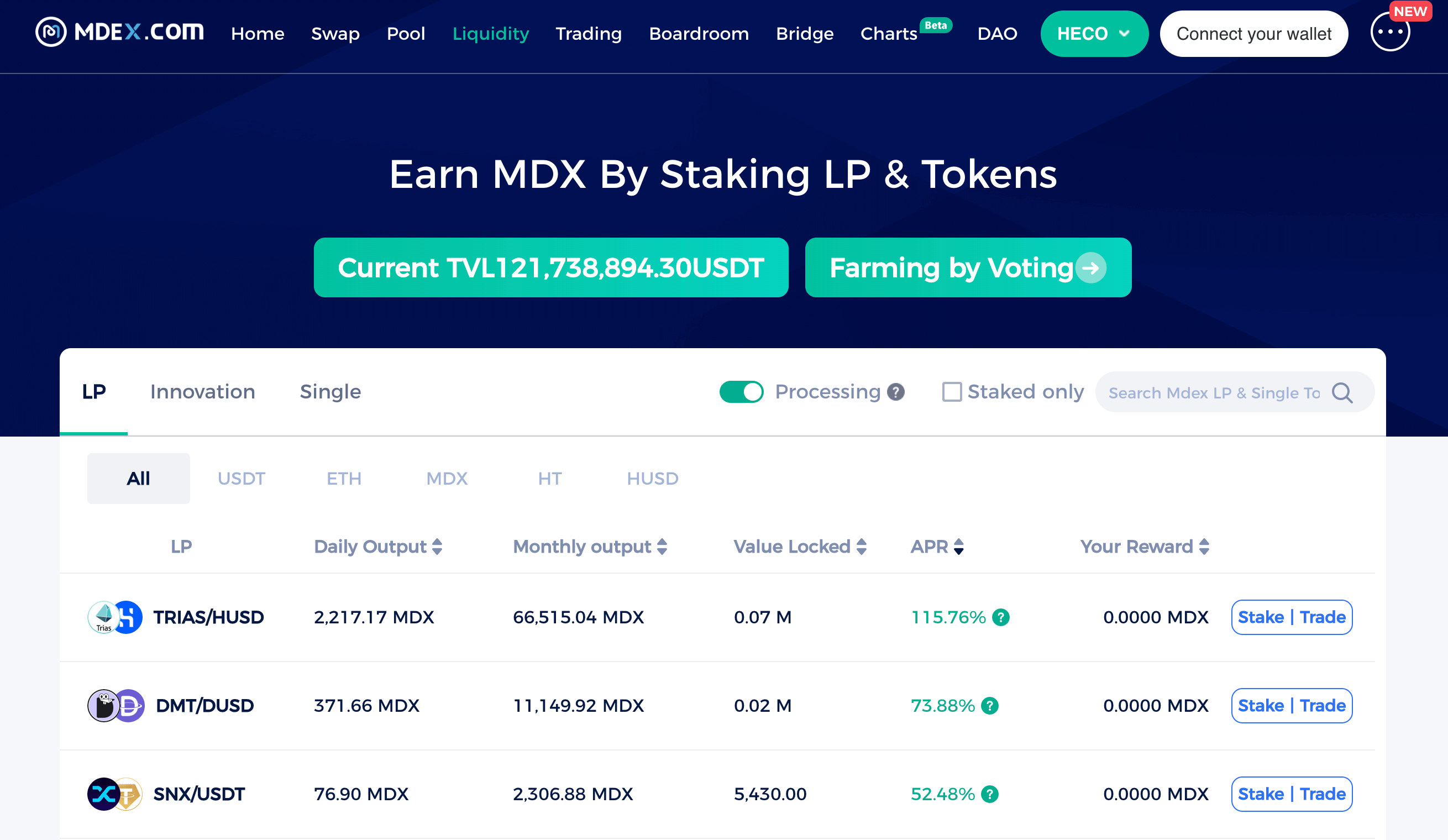
Task: Select the USDT filter option
Action: pyautogui.click(x=242, y=479)
